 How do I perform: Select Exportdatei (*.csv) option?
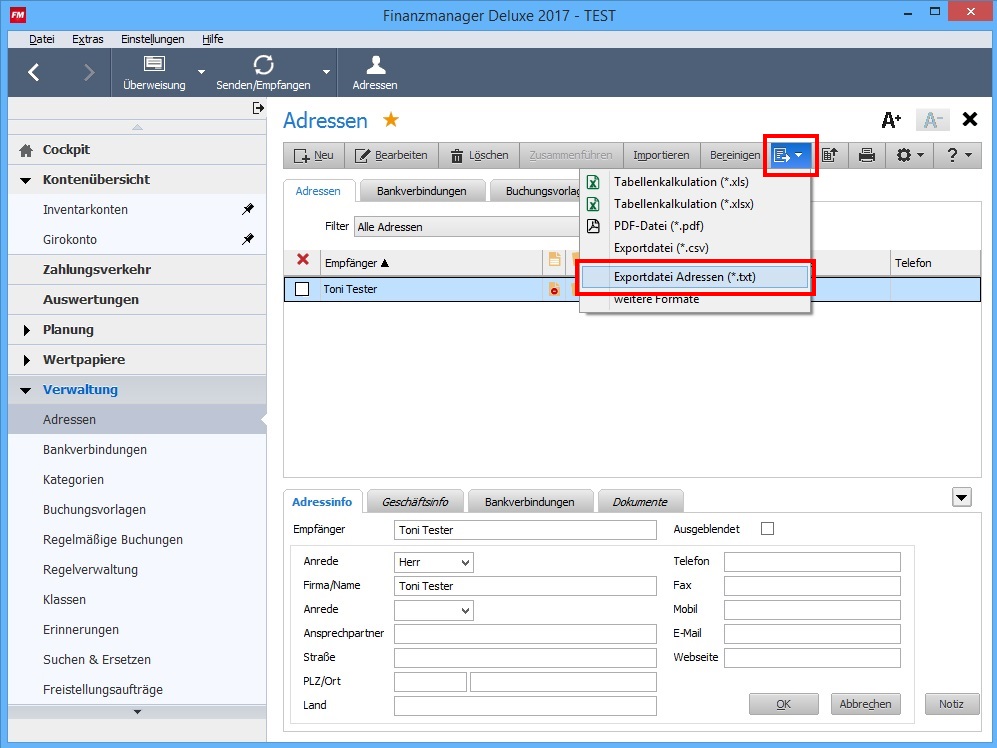[695, 248]
